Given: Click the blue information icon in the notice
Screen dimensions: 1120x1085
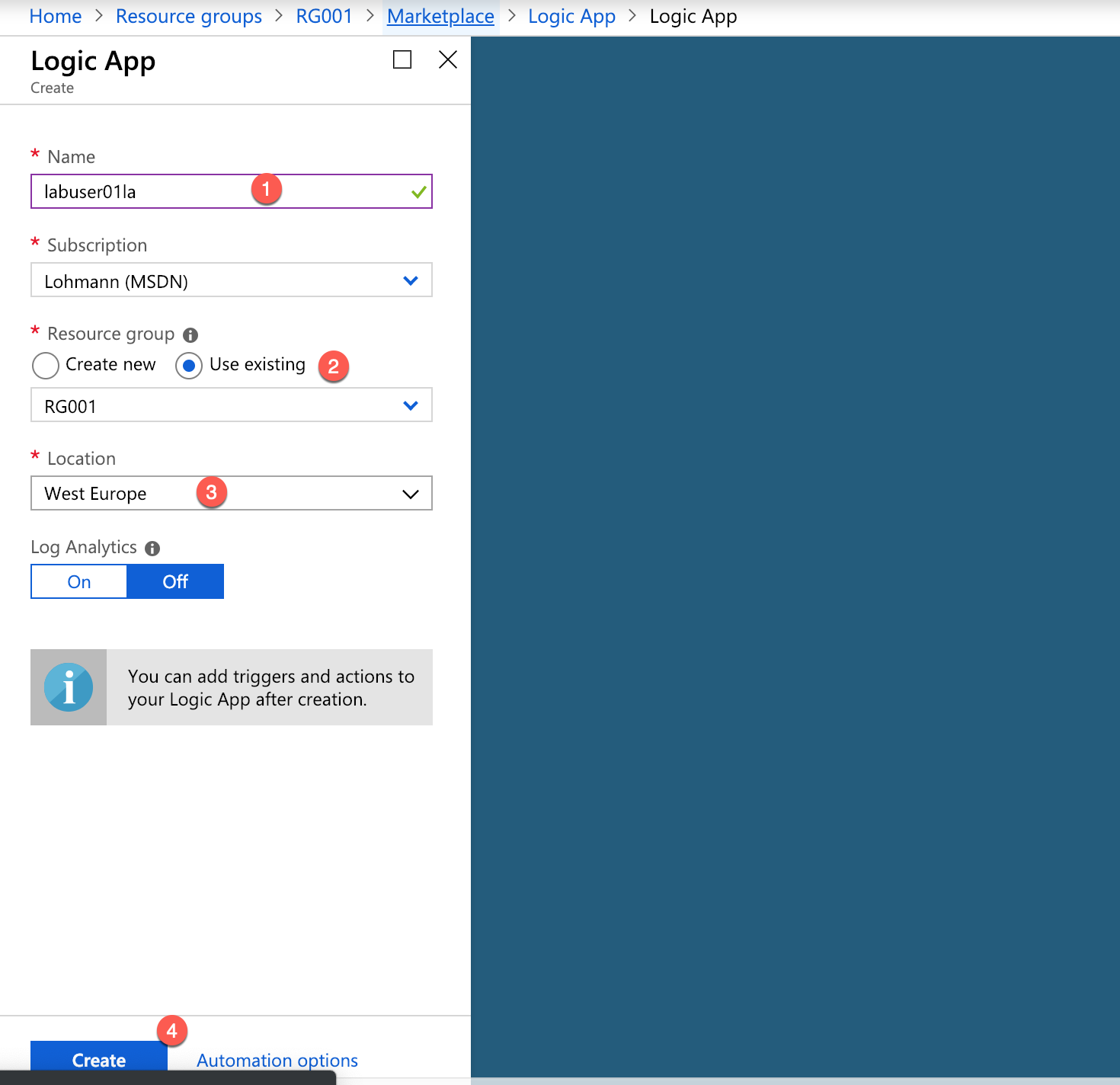Looking at the screenshot, I should [x=69, y=687].
